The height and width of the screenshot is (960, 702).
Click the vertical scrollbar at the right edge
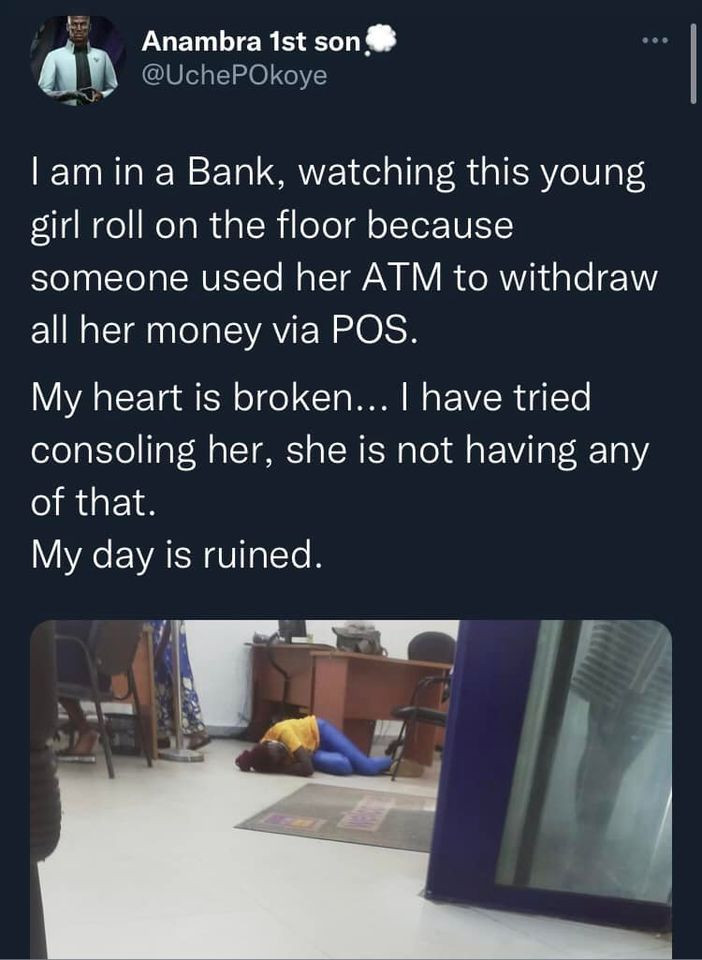[693, 64]
